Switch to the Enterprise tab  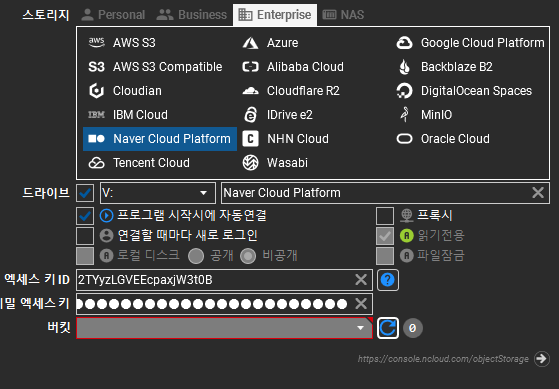point(275,15)
